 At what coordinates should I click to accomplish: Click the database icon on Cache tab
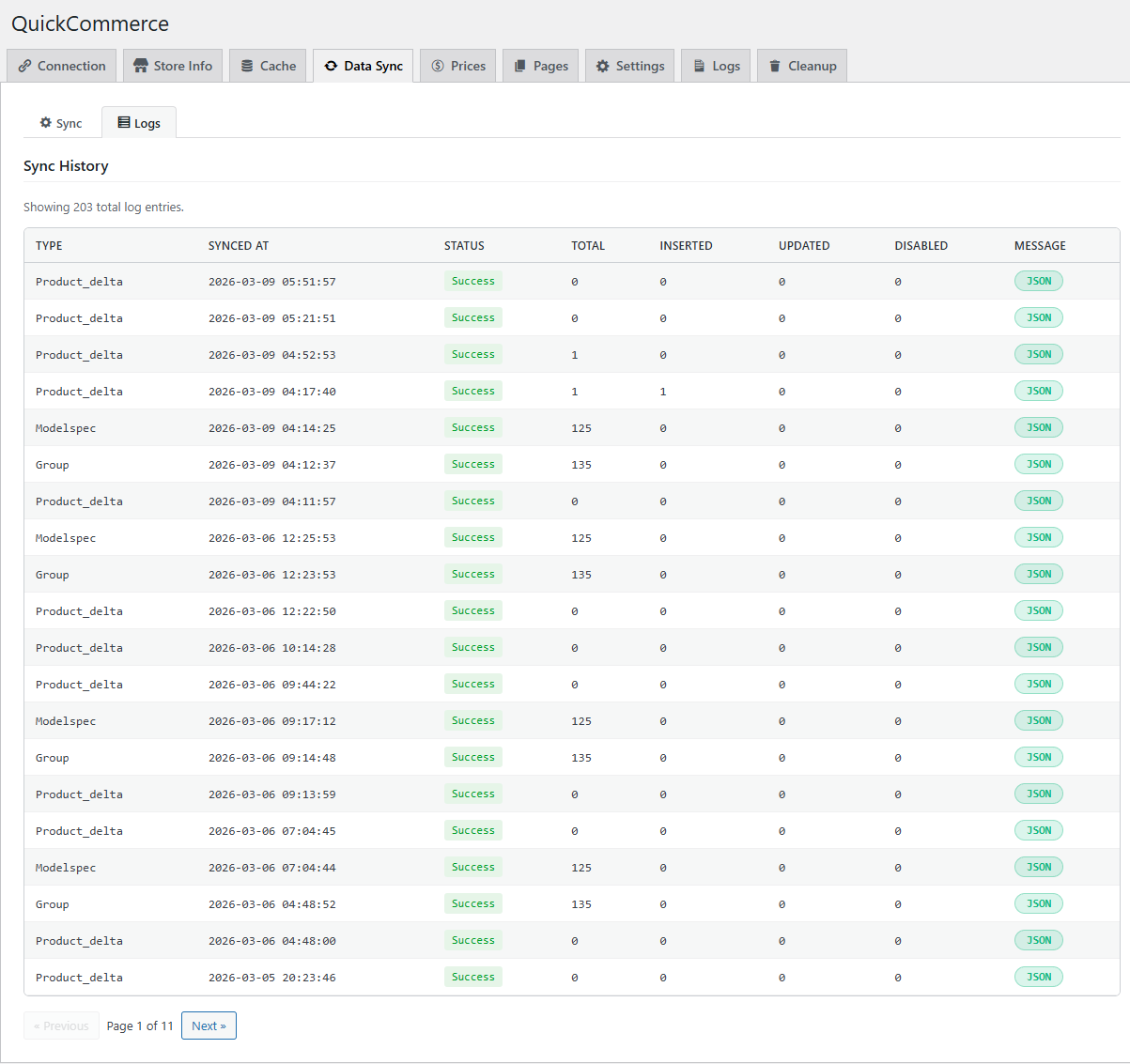(247, 66)
